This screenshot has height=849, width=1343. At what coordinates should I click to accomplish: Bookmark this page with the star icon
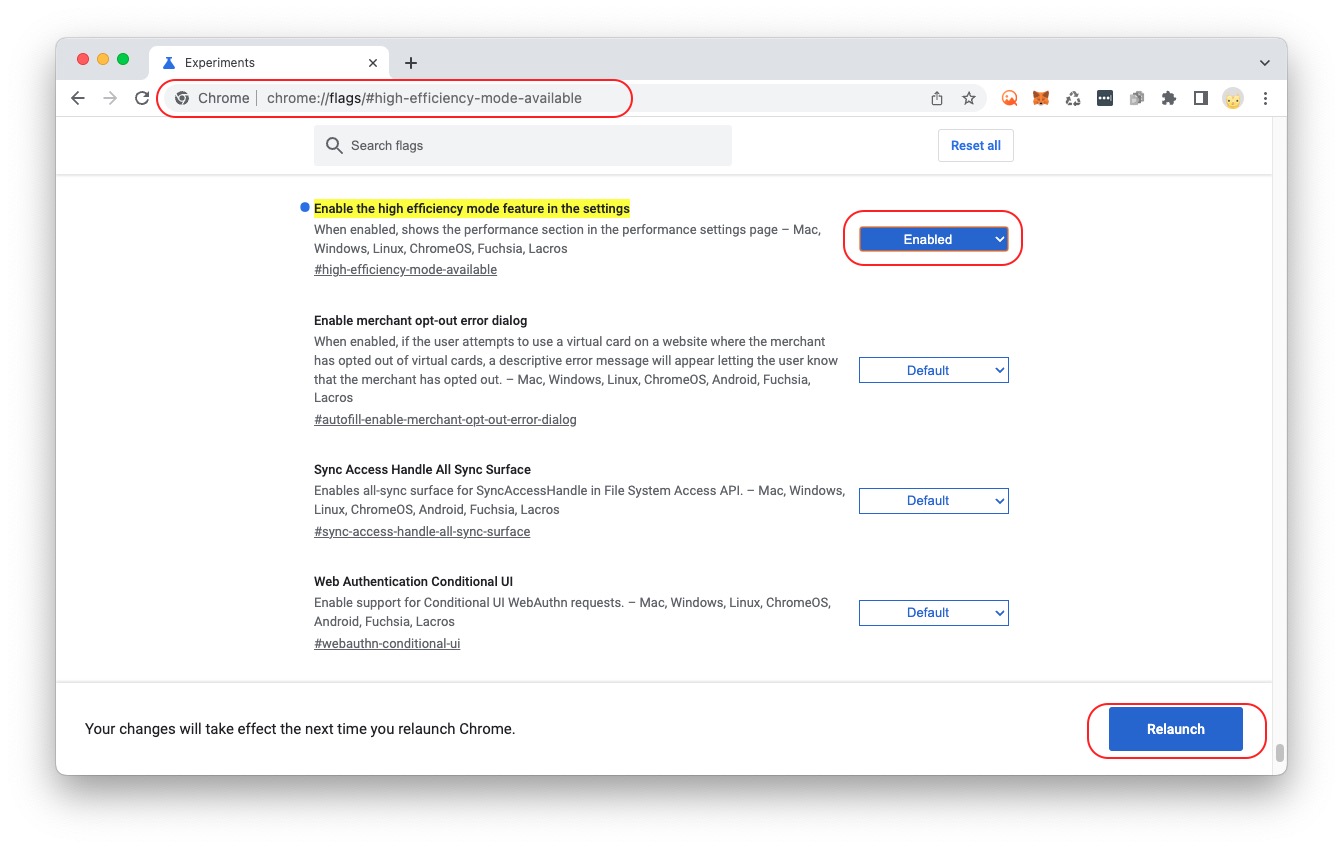coord(968,98)
